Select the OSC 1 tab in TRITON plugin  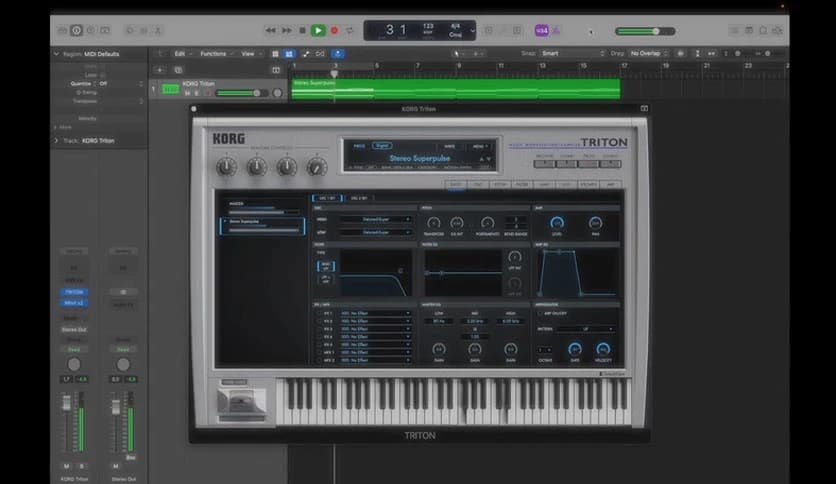click(327, 198)
